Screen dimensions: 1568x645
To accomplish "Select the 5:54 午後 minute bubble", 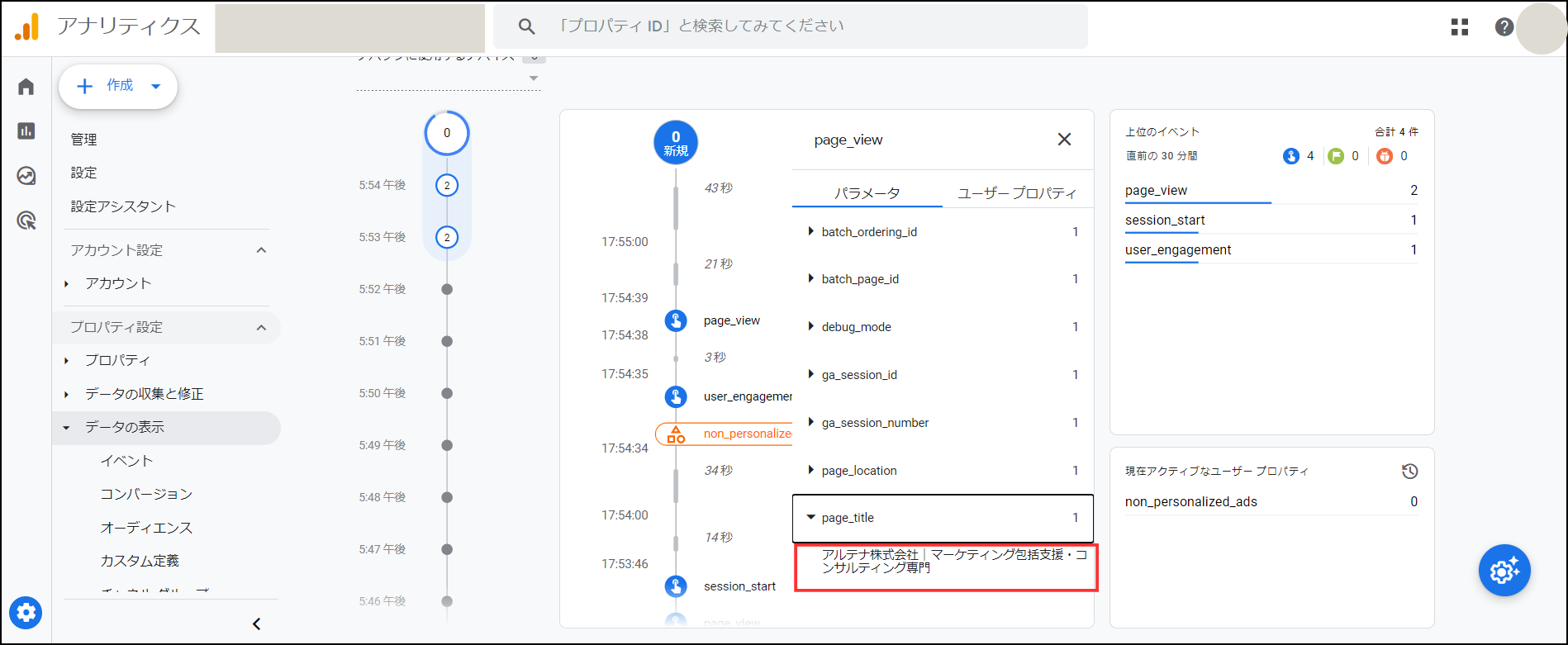I will [447, 185].
